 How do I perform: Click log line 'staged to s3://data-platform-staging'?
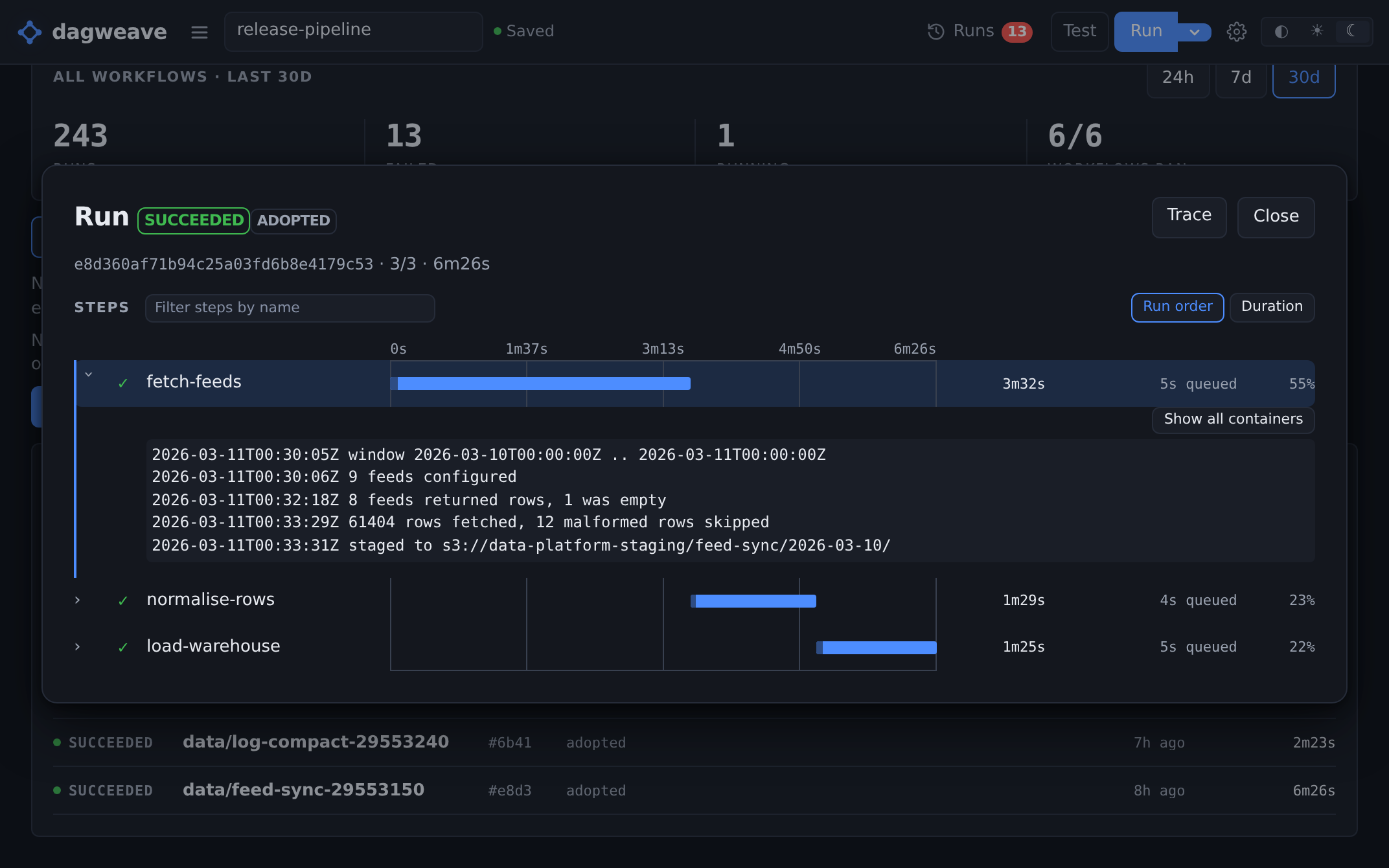(x=522, y=546)
